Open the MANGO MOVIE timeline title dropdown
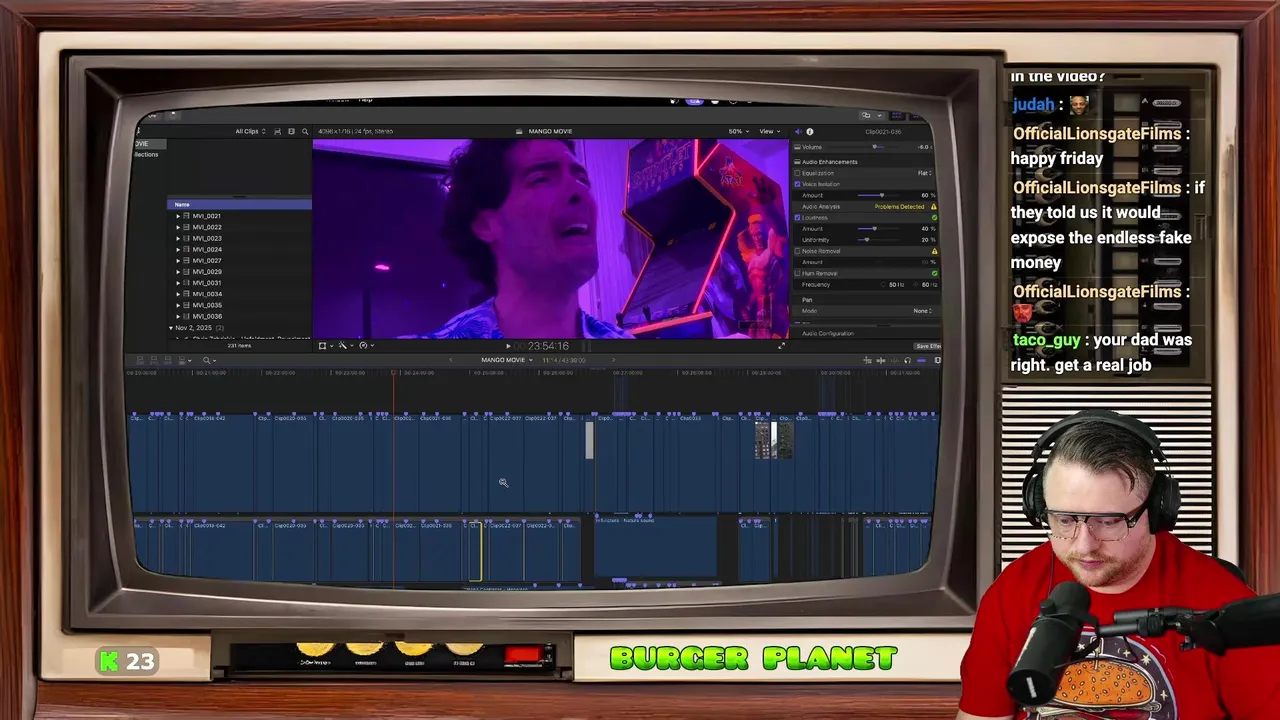1280x720 pixels. pyautogui.click(x=505, y=360)
